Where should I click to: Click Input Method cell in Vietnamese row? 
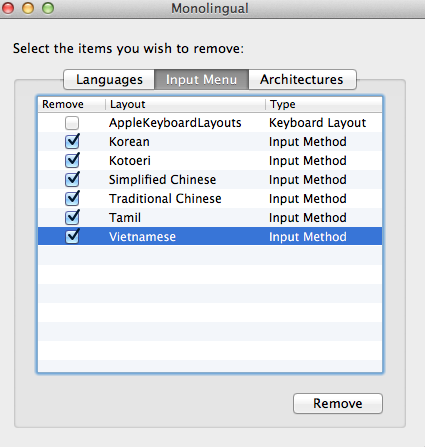308,237
